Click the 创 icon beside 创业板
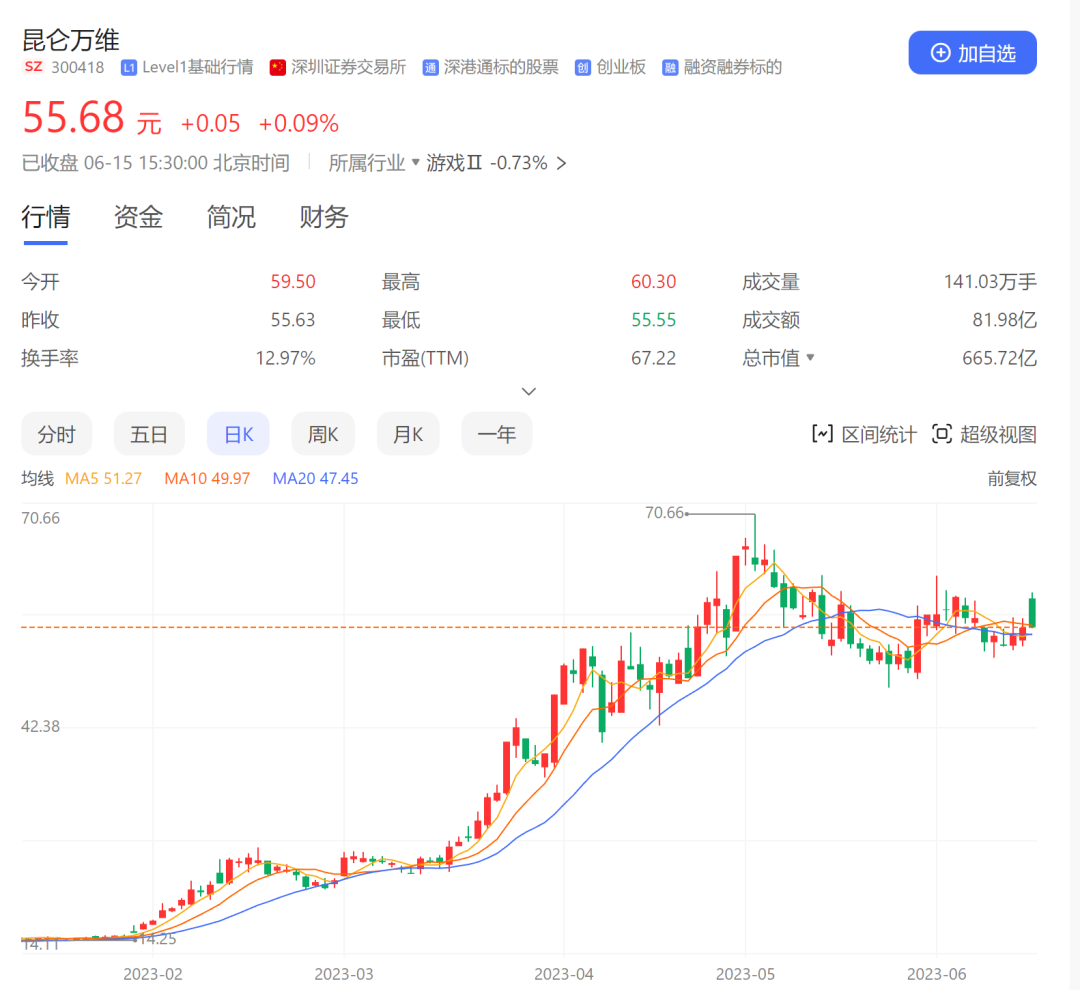 tap(583, 68)
